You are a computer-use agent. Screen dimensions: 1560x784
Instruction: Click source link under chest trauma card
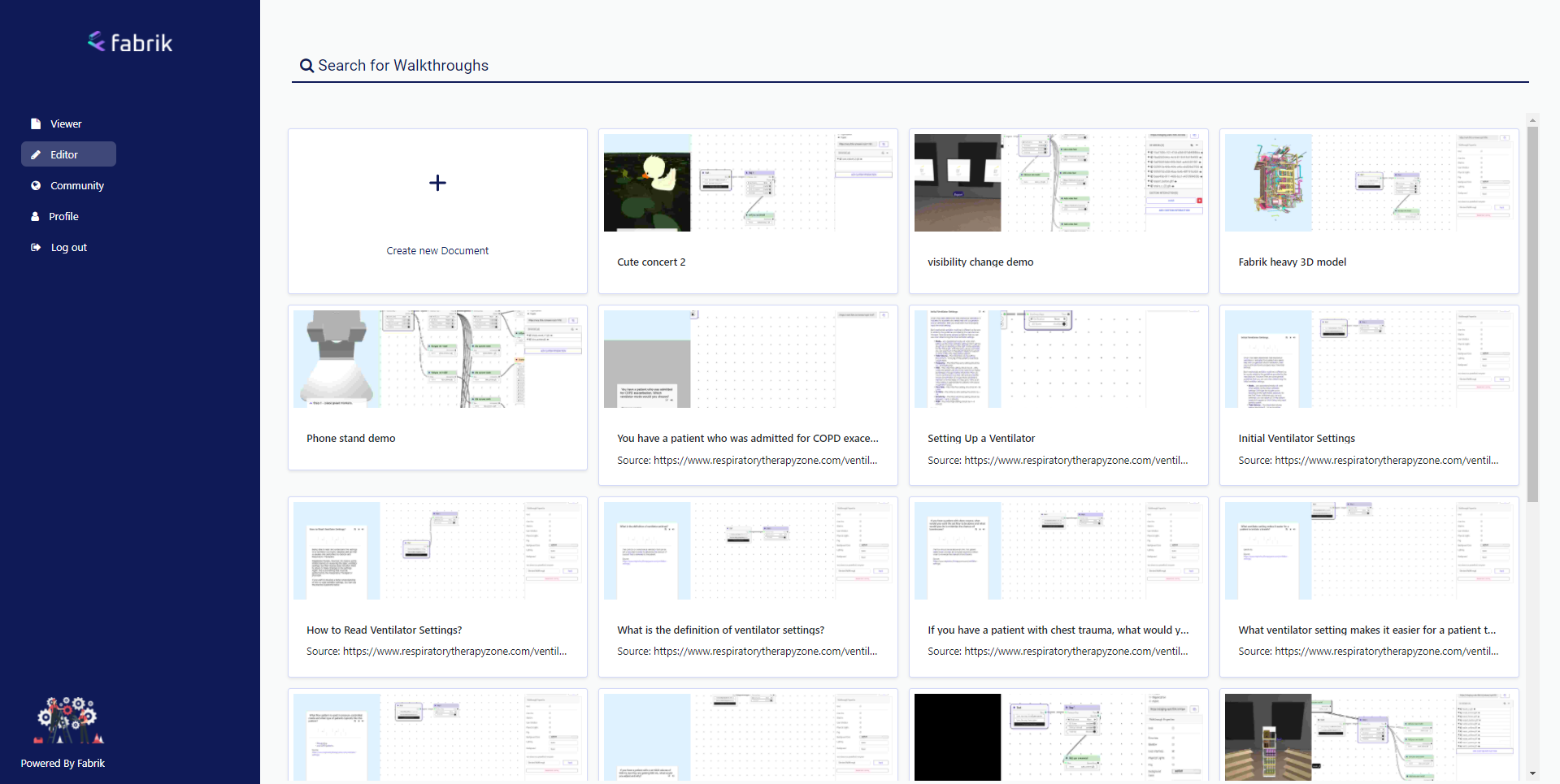[x=1058, y=652]
